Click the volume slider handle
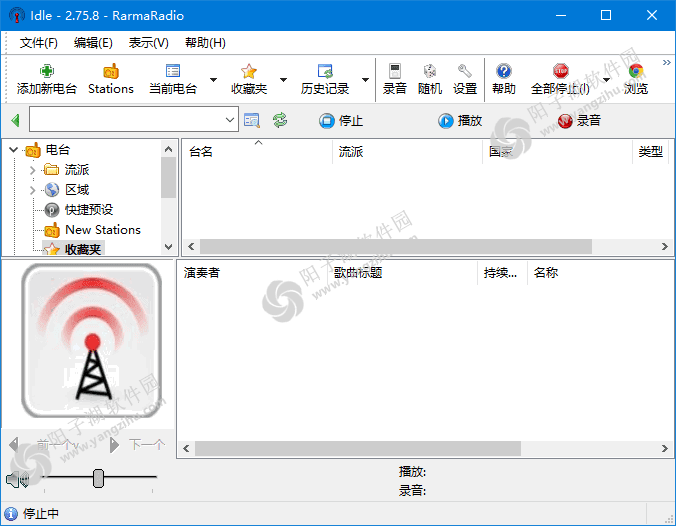676x526 pixels. tap(98, 479)
